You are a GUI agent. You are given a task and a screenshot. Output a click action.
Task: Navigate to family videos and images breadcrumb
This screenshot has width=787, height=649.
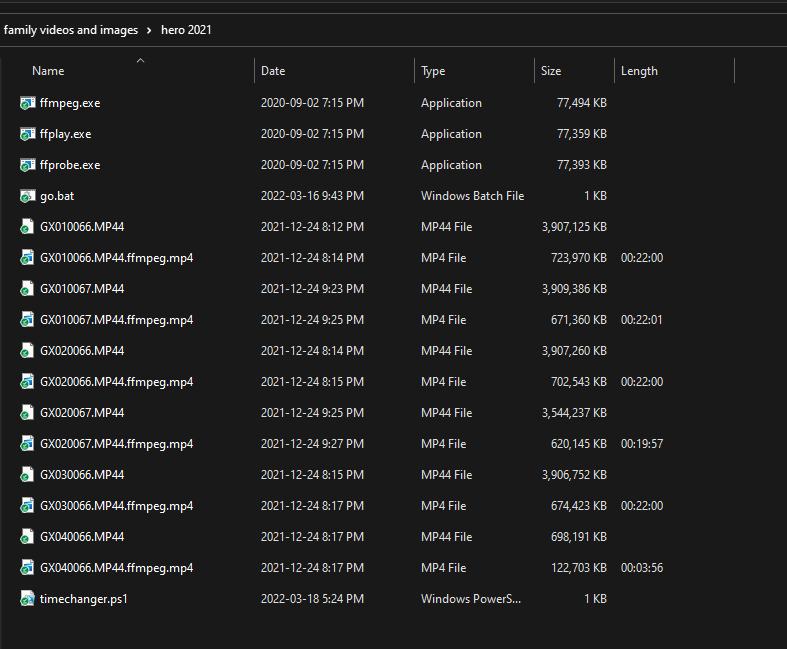[x=71, y=30]
